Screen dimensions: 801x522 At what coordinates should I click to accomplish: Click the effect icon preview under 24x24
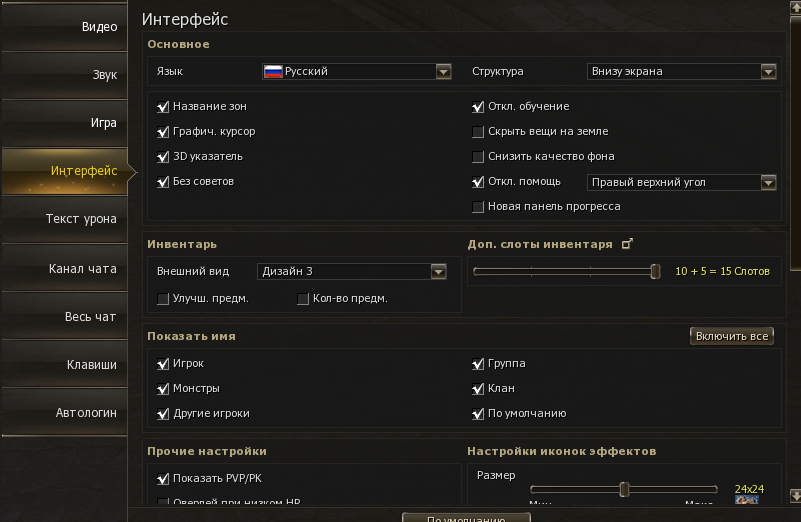pos(745,499)
